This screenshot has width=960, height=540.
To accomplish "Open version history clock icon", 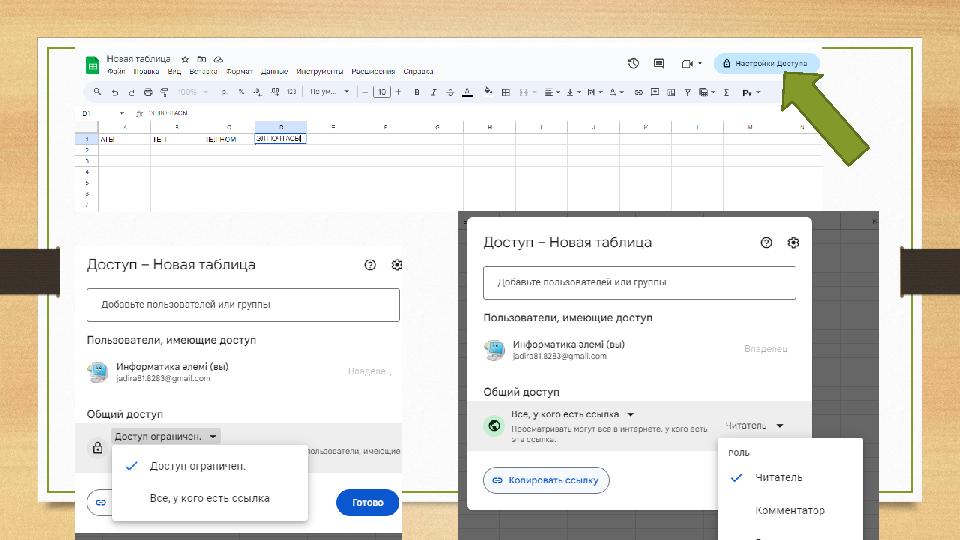I will 633,64.
